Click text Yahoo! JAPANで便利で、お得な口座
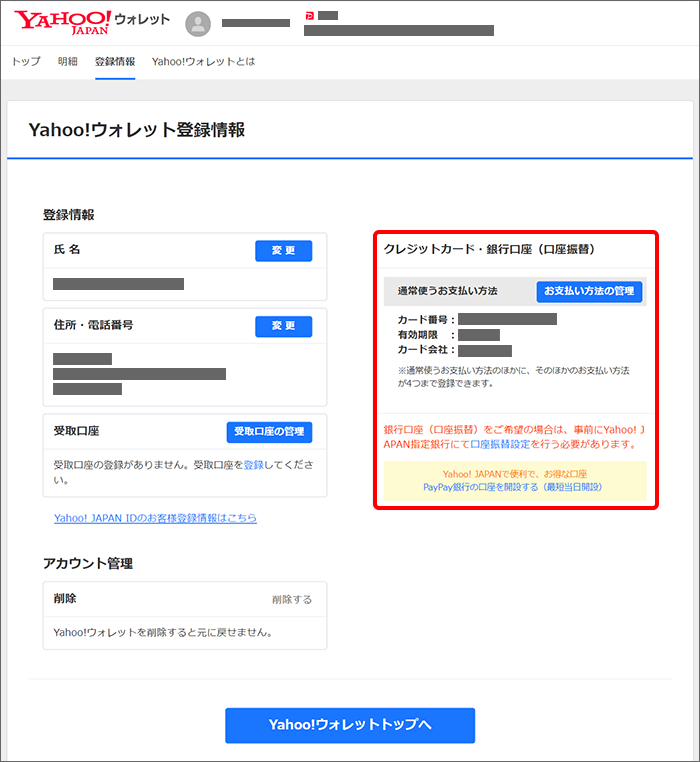700x762 pixels. tap(515, 474)
